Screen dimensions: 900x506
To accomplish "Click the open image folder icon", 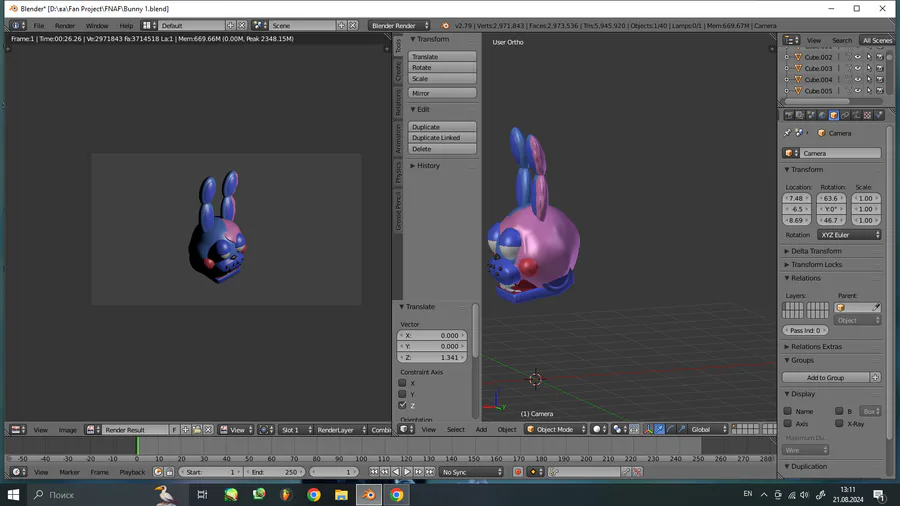I will point(197,430).
